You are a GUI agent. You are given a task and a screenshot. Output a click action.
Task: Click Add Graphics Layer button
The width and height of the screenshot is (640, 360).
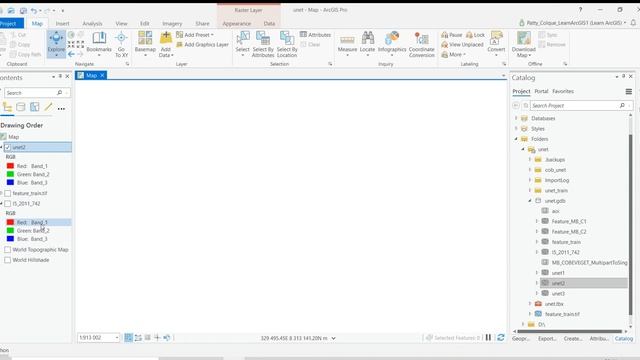[x=202, y=44]
